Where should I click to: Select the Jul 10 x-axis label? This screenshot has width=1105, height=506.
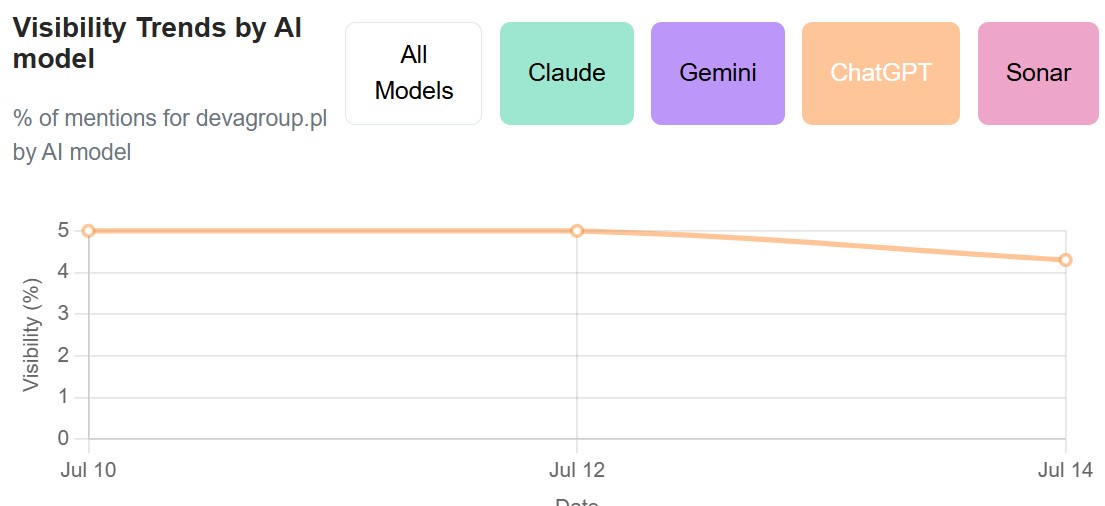pyautogui.click(x=88, y=470)
